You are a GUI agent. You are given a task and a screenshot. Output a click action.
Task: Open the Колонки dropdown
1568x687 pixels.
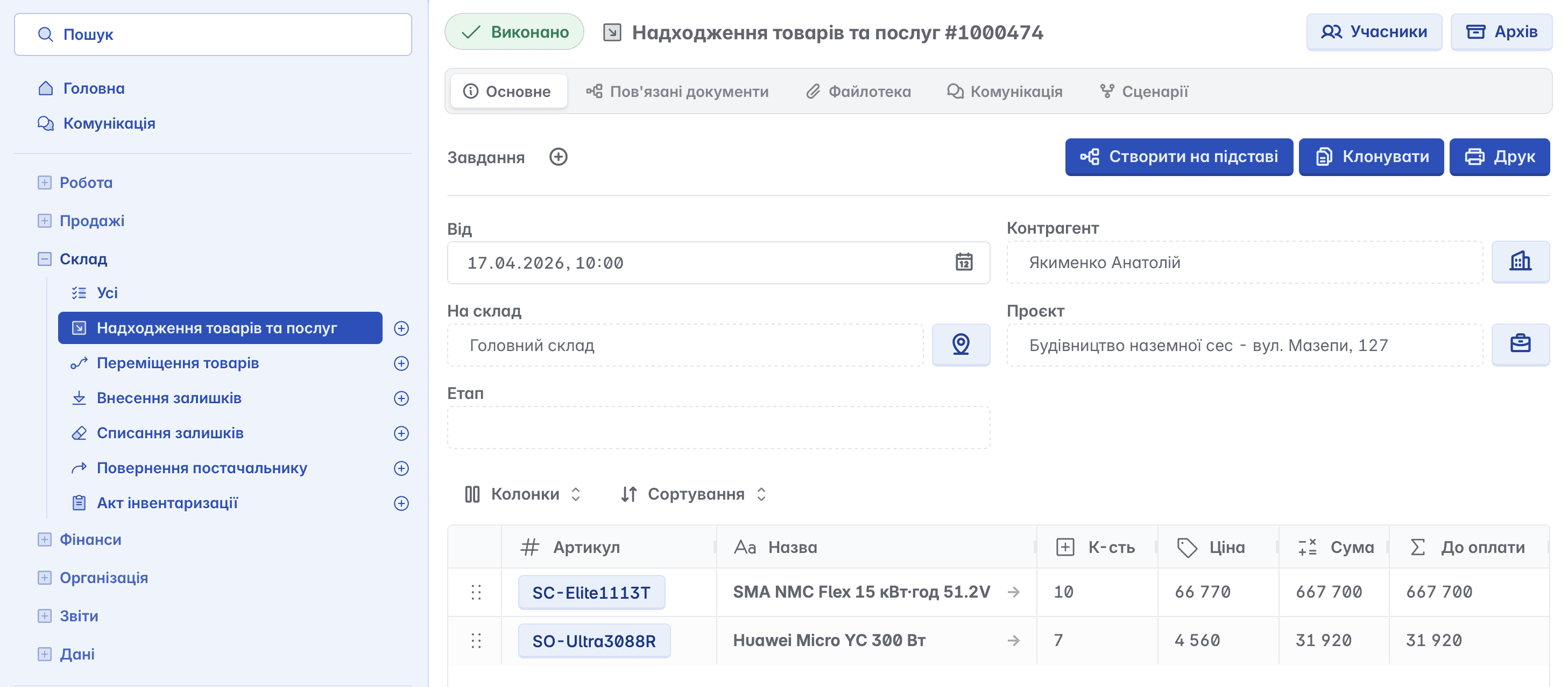click(x=524, y=494)
